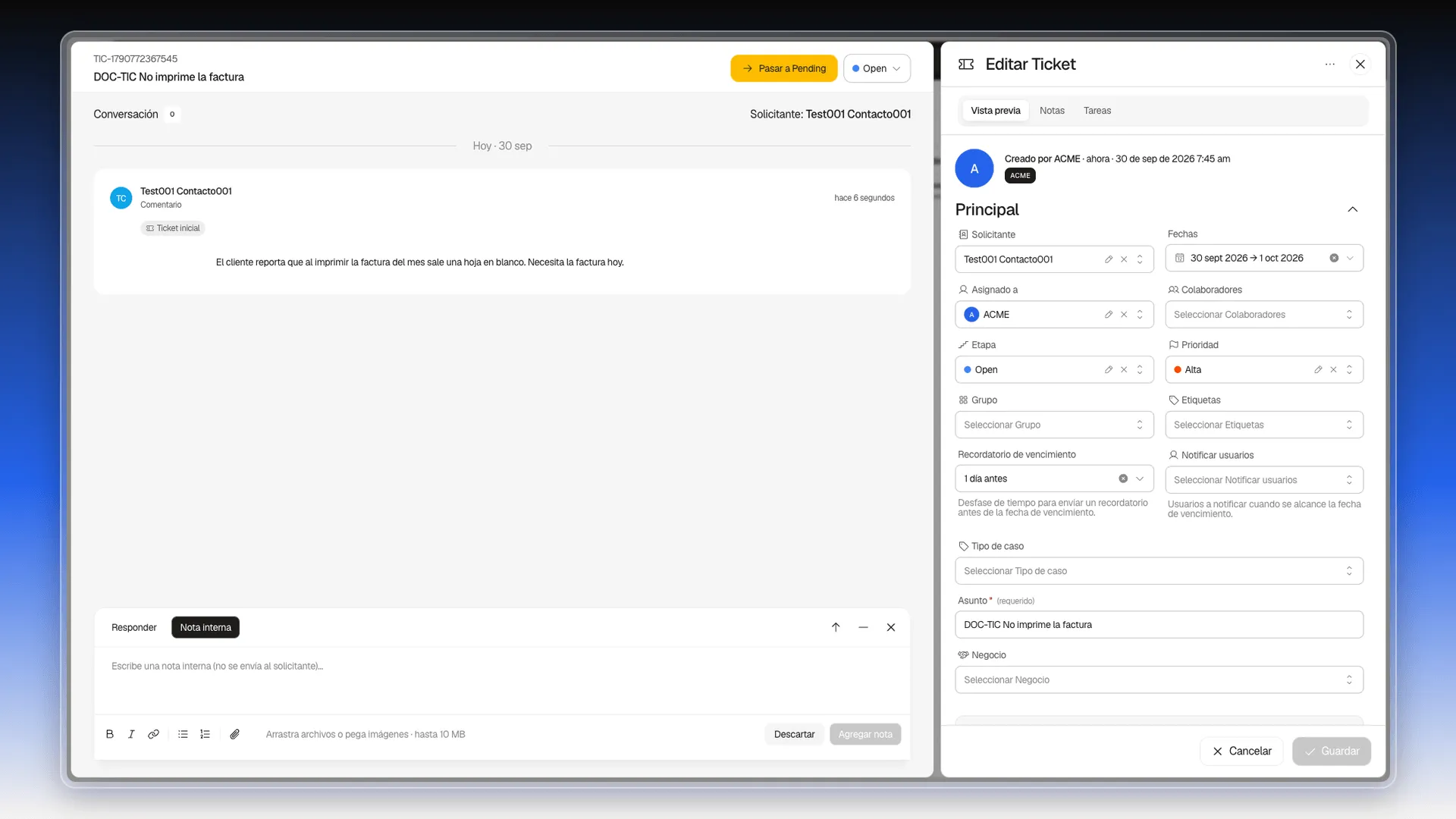Minimize the note editor panel
Image resolution: width=1456 pixels, height=819 pixels.
tap(863, 627)
